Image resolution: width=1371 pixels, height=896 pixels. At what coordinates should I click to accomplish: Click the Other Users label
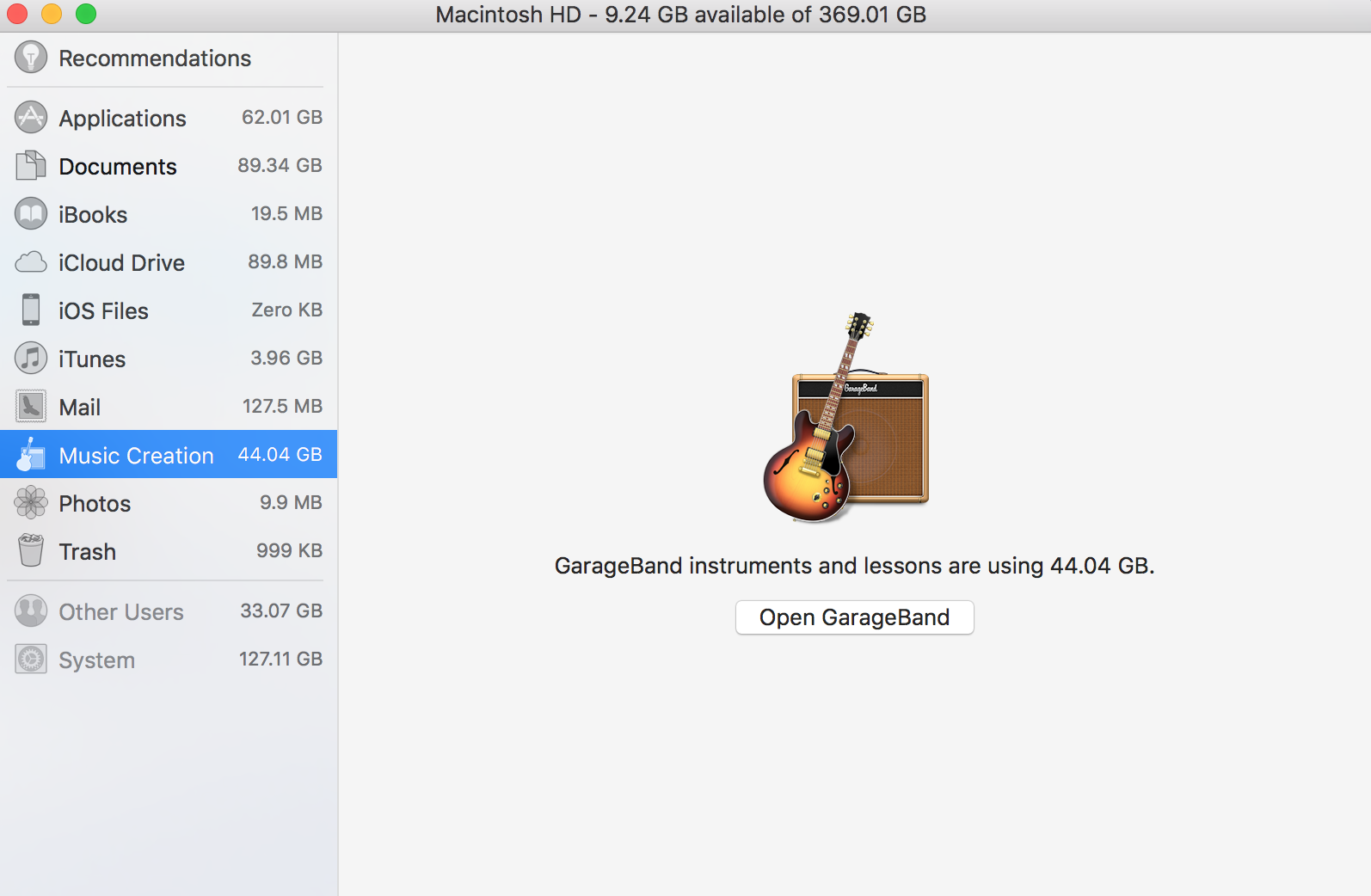[x=121, y=611]
